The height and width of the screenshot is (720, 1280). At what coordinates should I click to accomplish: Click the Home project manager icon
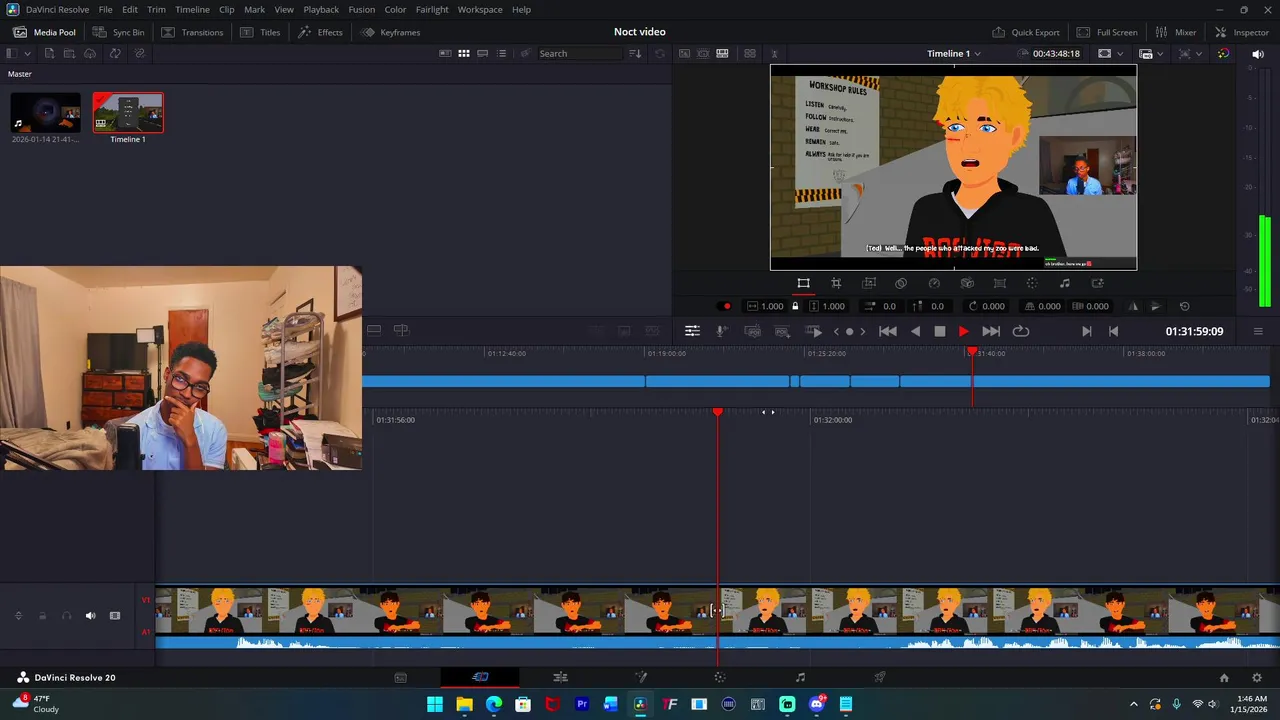point(1224,677)
